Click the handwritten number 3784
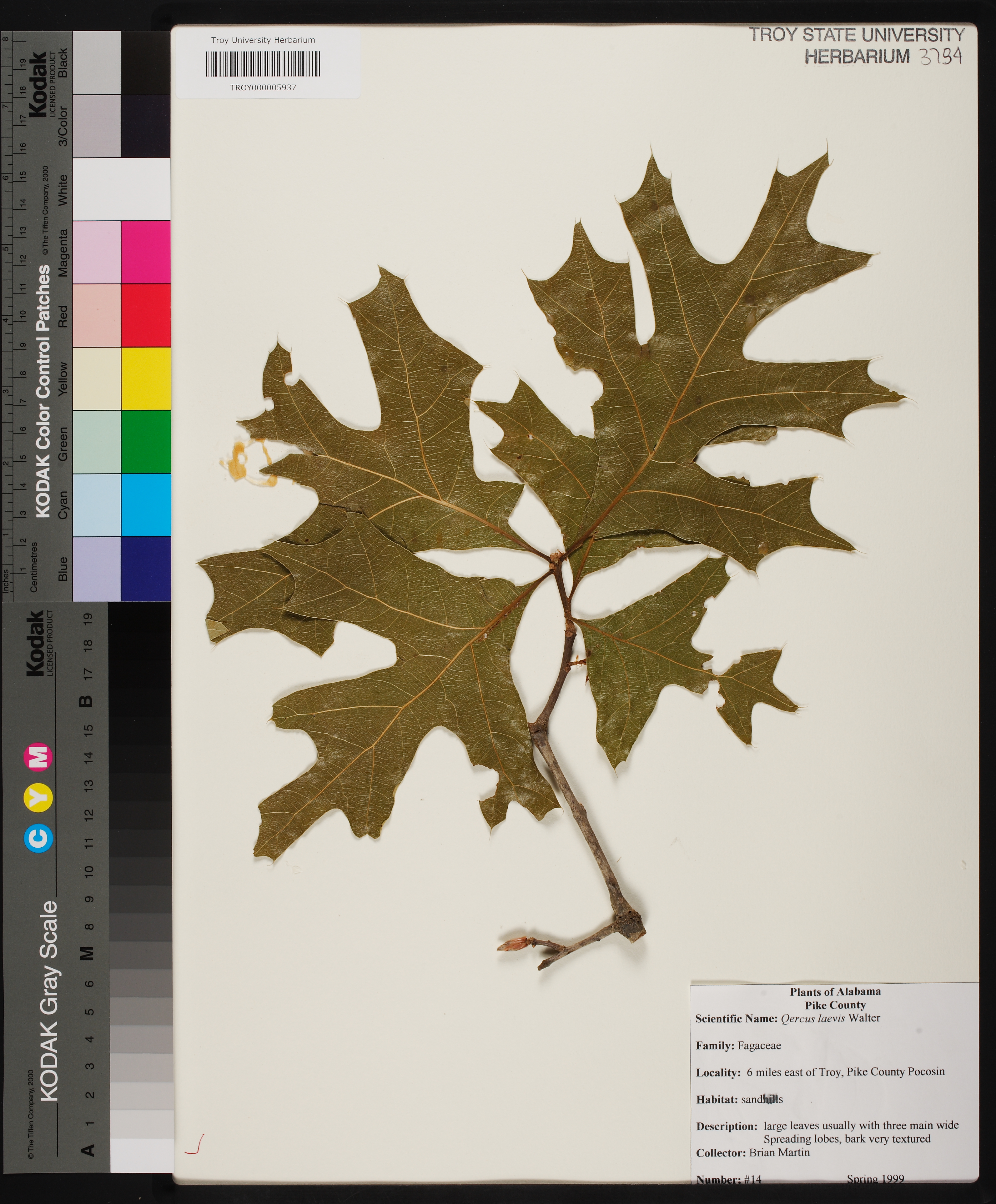 [941, 57]
